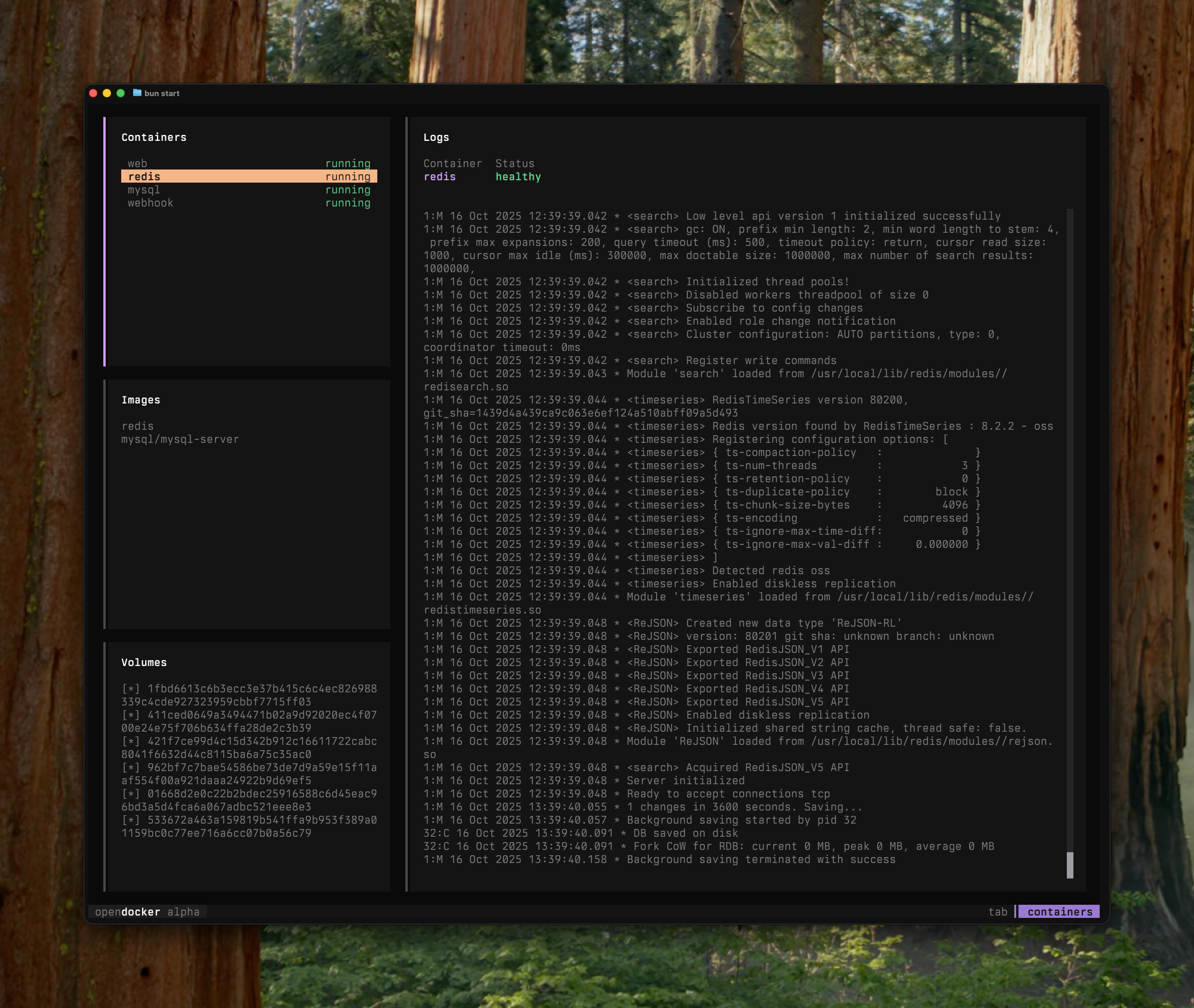
Task: Click the containers tab indicator in footer
Action: point(1060,912)
